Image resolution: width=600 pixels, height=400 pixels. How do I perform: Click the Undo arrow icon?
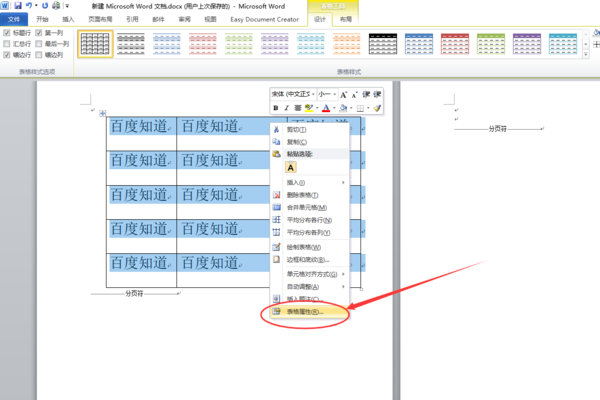click(x=29, y=6)
